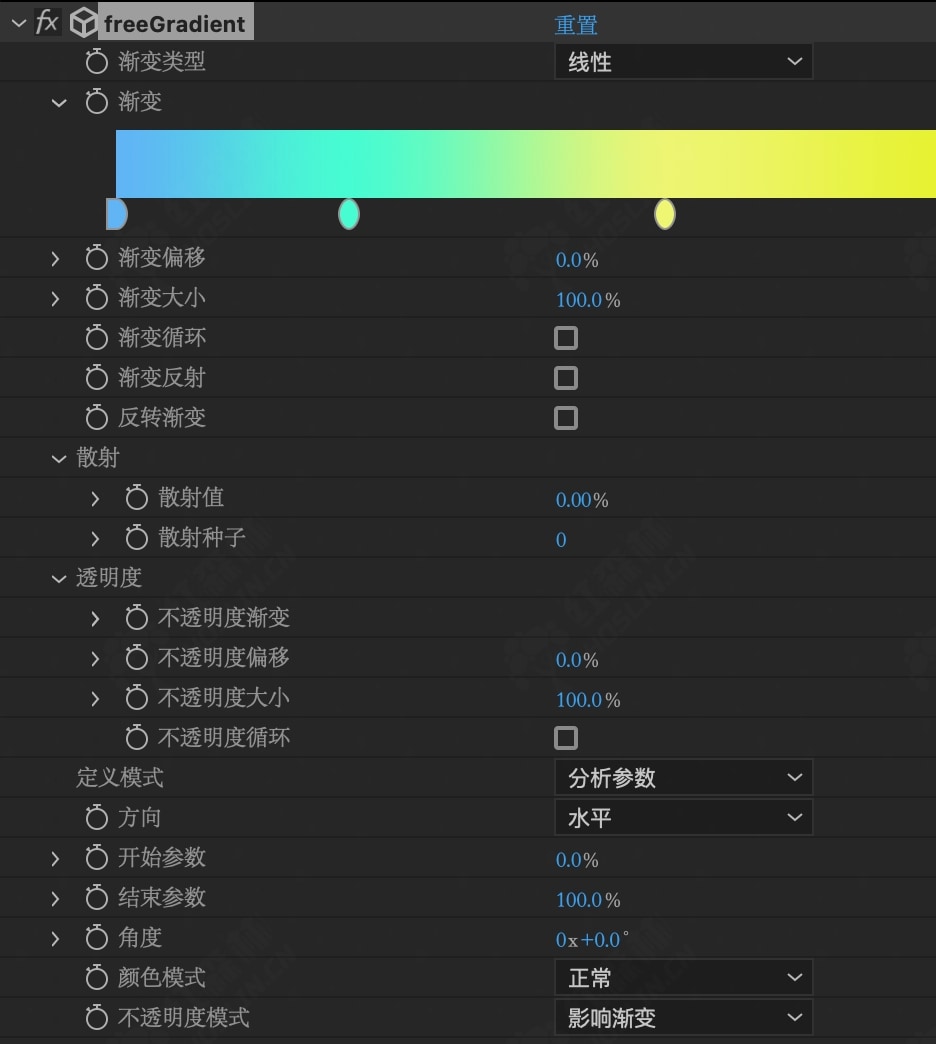
Task: Enable keyframing stopwatch for 角度
Action: click(96, 938)
